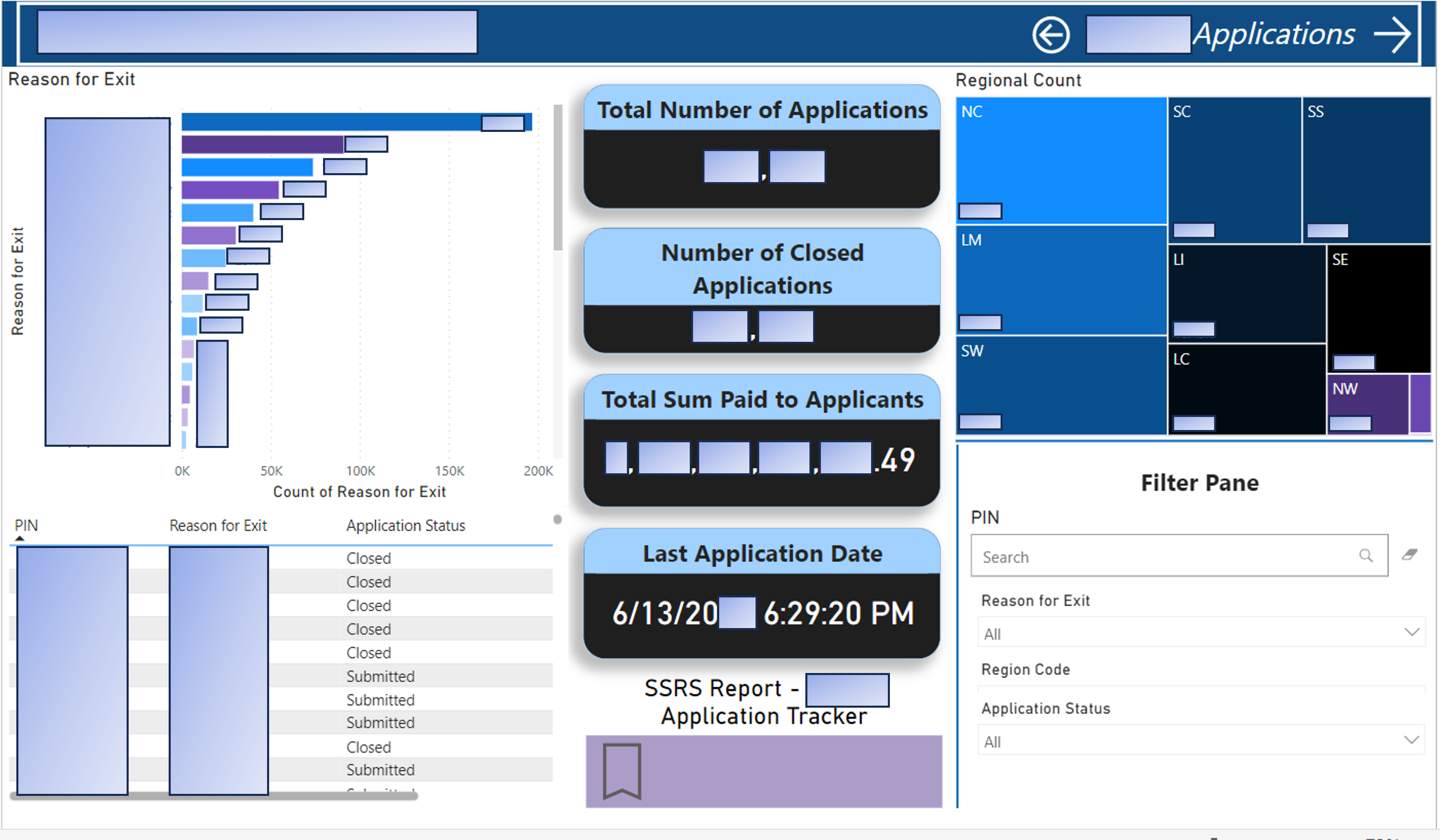Click the bookmark icon in purple banner
The image size is (1440, 840).
point(622,770)
